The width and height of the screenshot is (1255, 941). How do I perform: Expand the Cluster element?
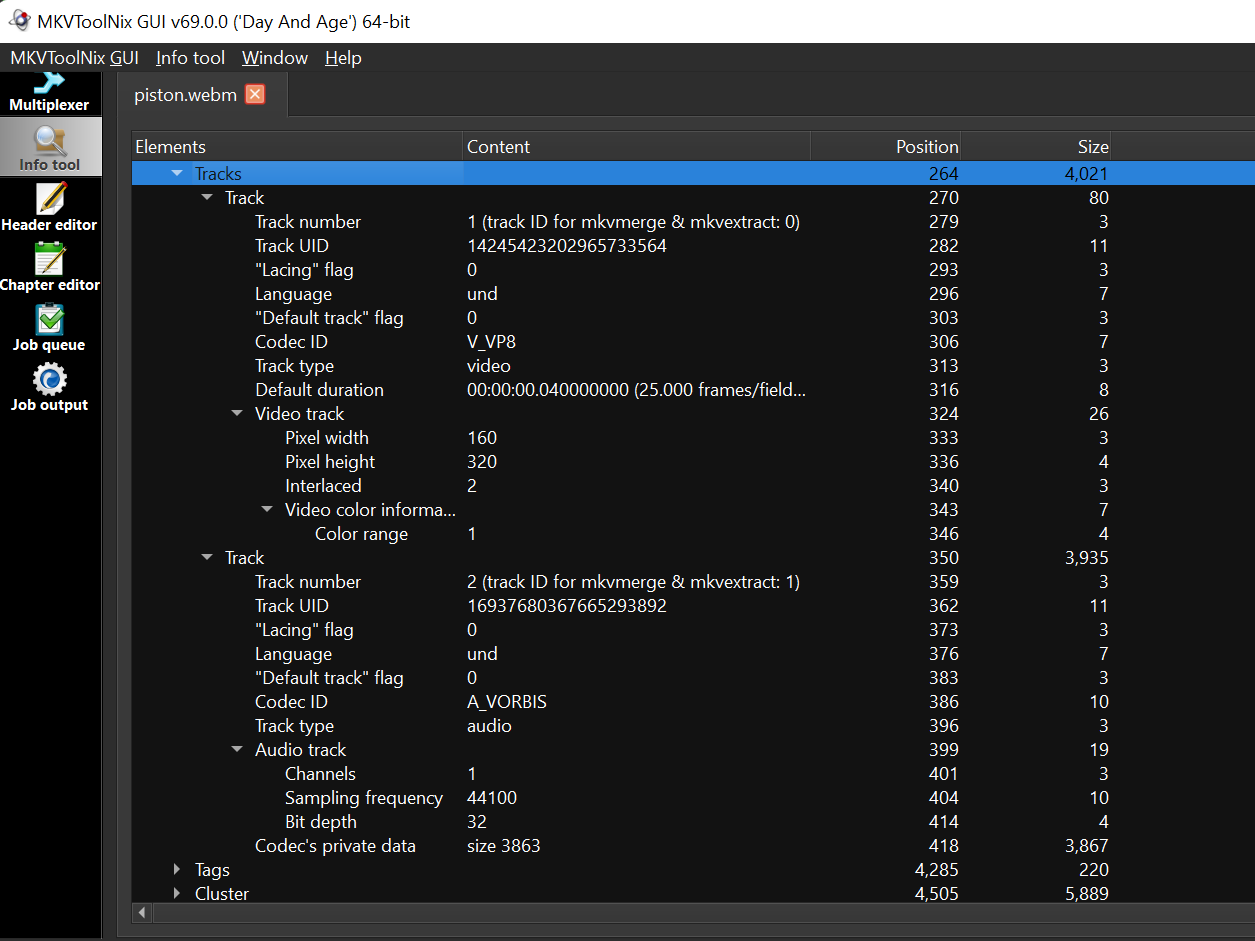pyautogui.click(x=177, y=894)
